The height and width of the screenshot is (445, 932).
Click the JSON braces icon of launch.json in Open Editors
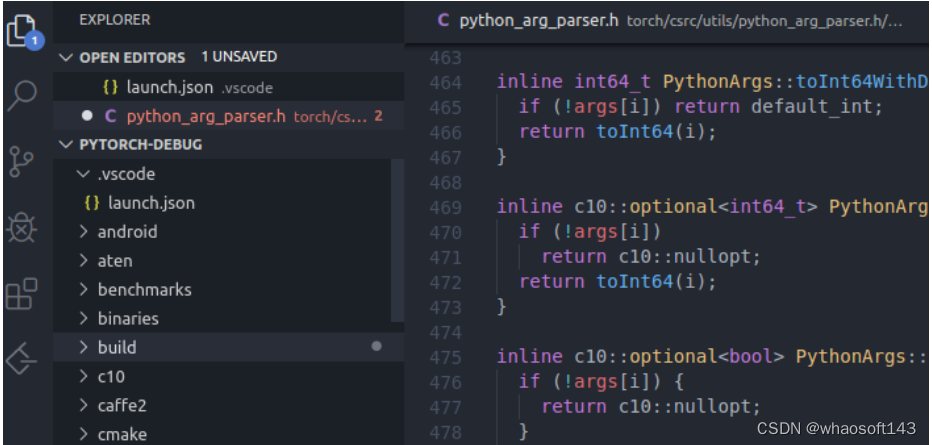tap(111, 87)
